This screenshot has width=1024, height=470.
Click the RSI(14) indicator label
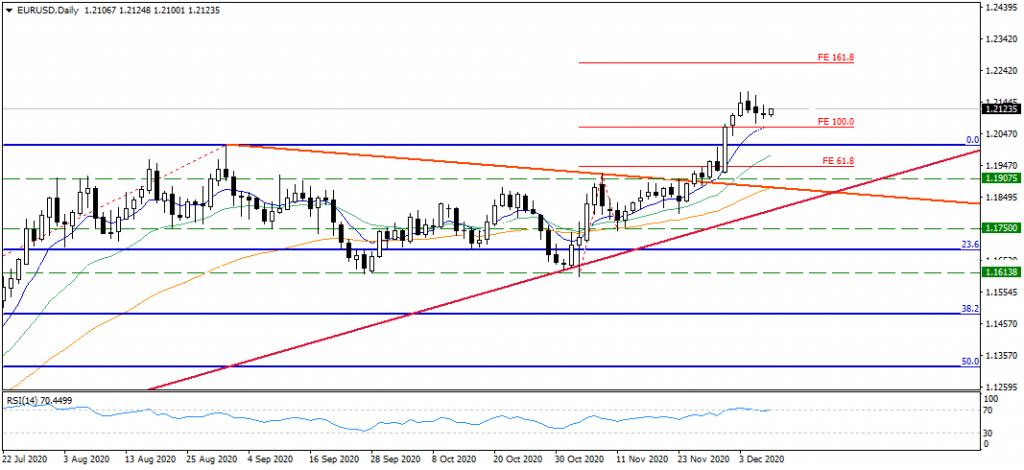(x=40, y=401)
